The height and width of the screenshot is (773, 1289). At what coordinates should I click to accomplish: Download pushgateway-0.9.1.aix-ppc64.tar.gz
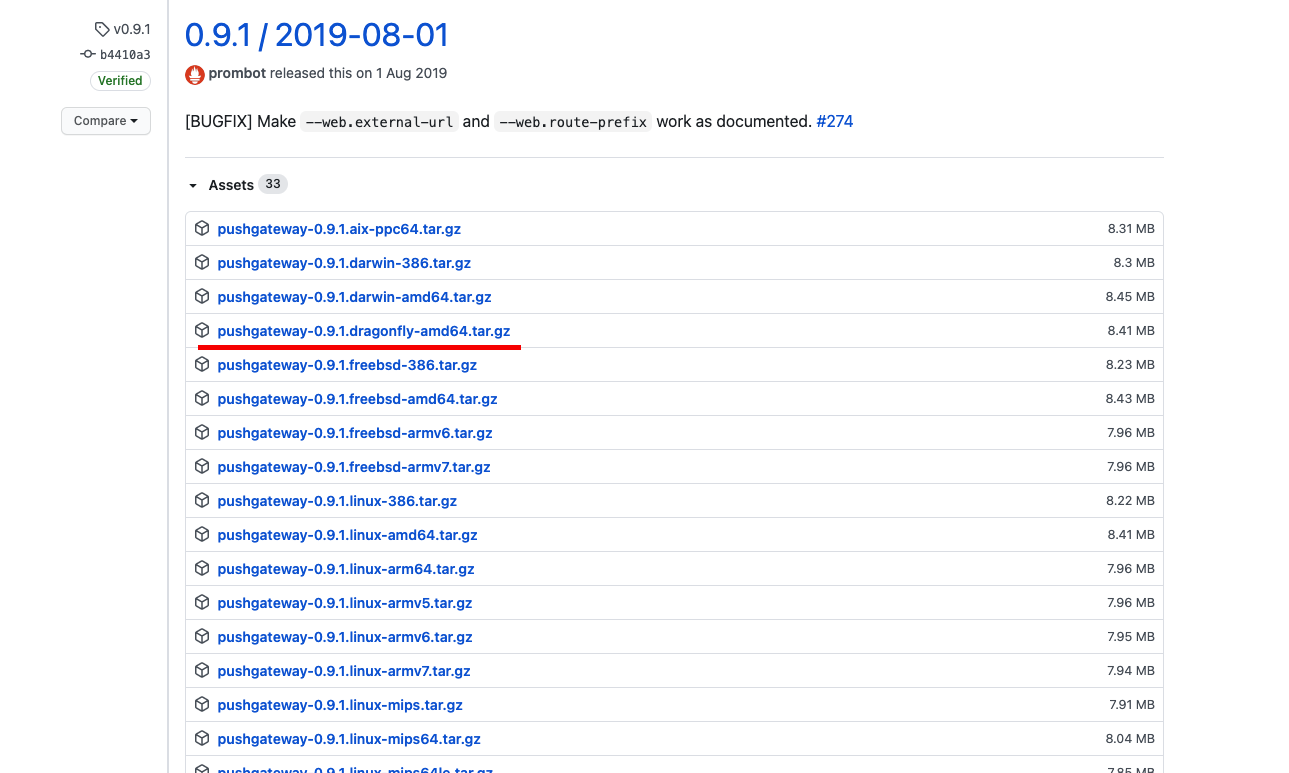(x=339, y=229)
